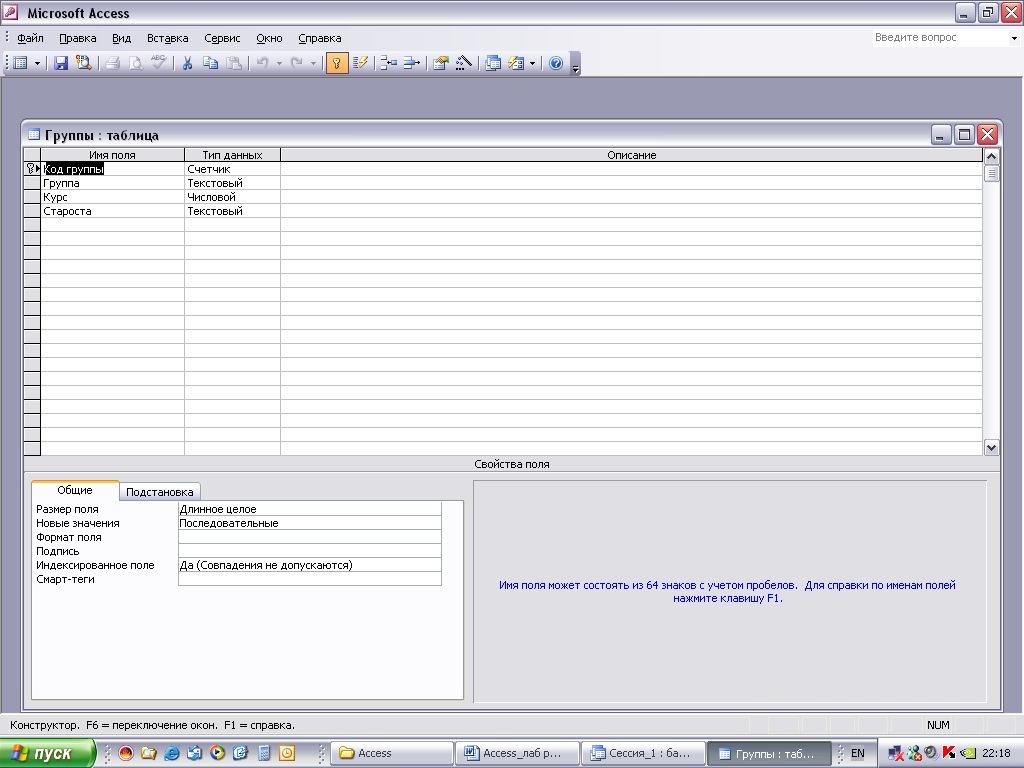
Task: Click the Индексированное поле property value
Action: point(310,565)
